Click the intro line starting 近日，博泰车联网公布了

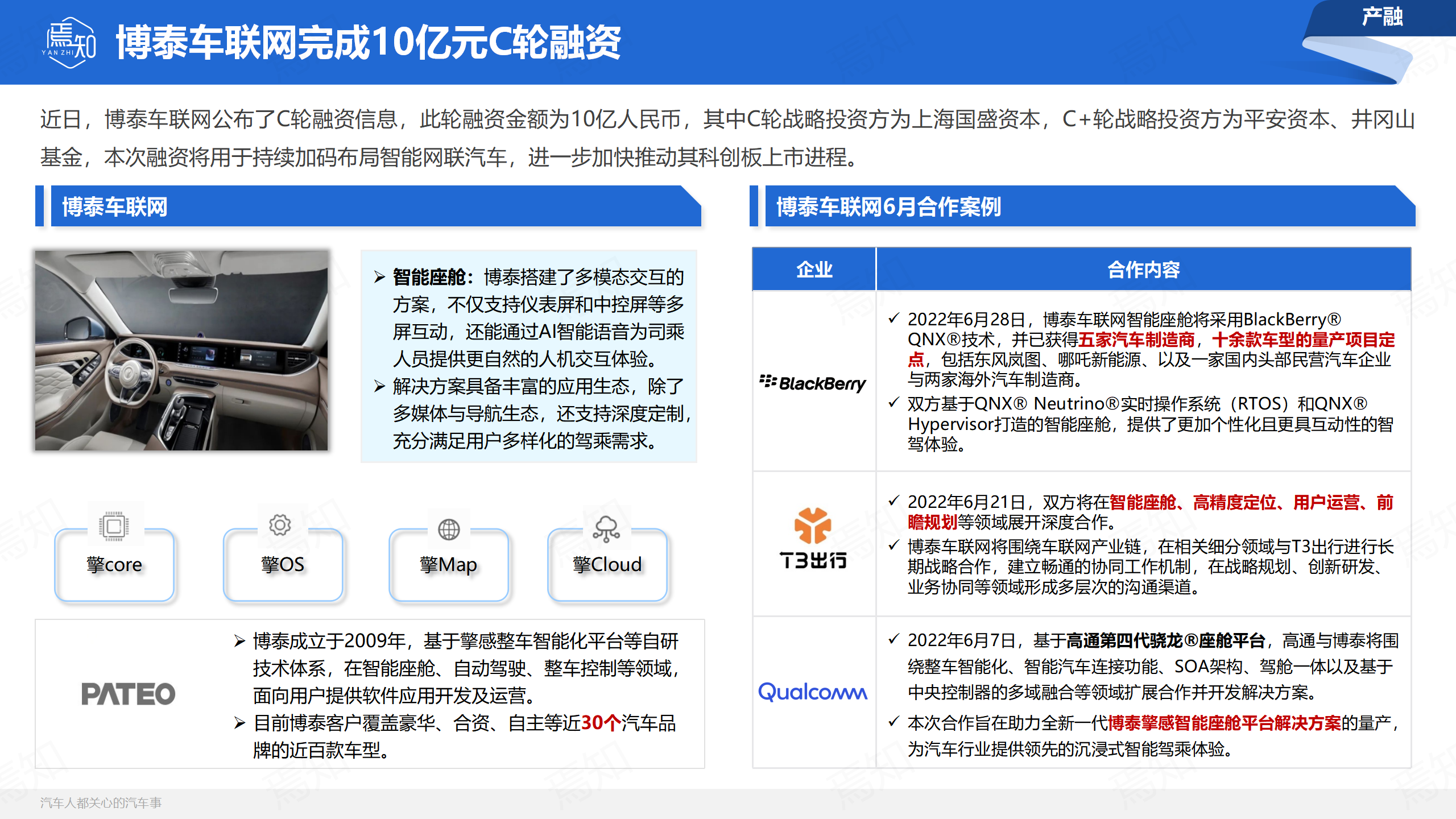[x=727, y=119]
